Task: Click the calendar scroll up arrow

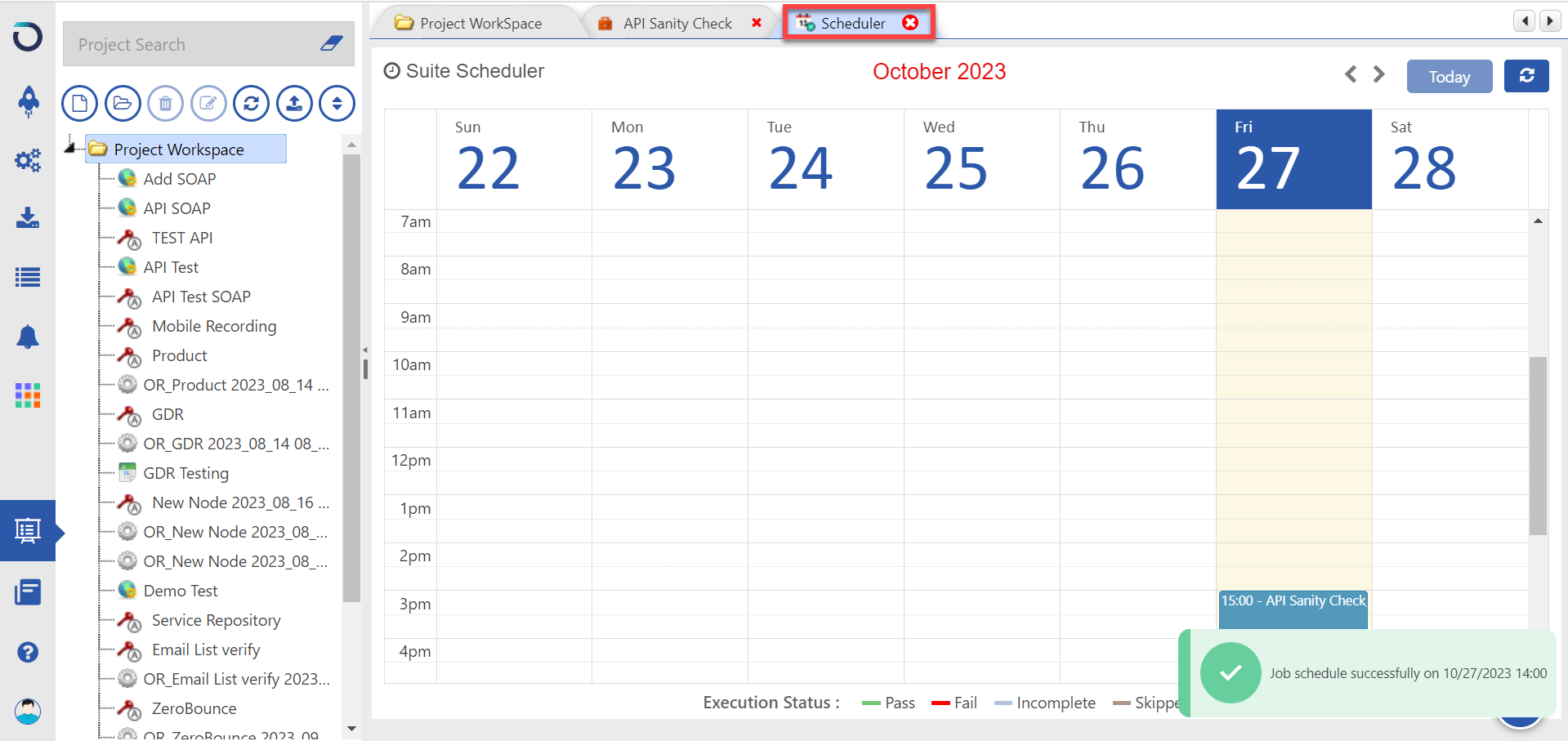Action: click(1538, 221)
